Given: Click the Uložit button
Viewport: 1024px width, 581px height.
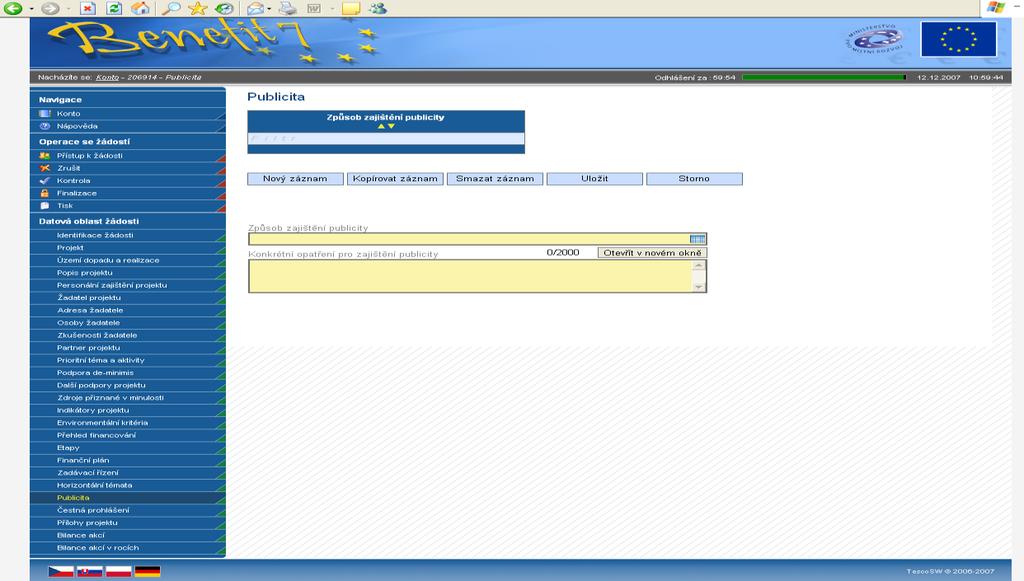Looking at the screenshot, I should pyautogui.click(x=594, y=179).
